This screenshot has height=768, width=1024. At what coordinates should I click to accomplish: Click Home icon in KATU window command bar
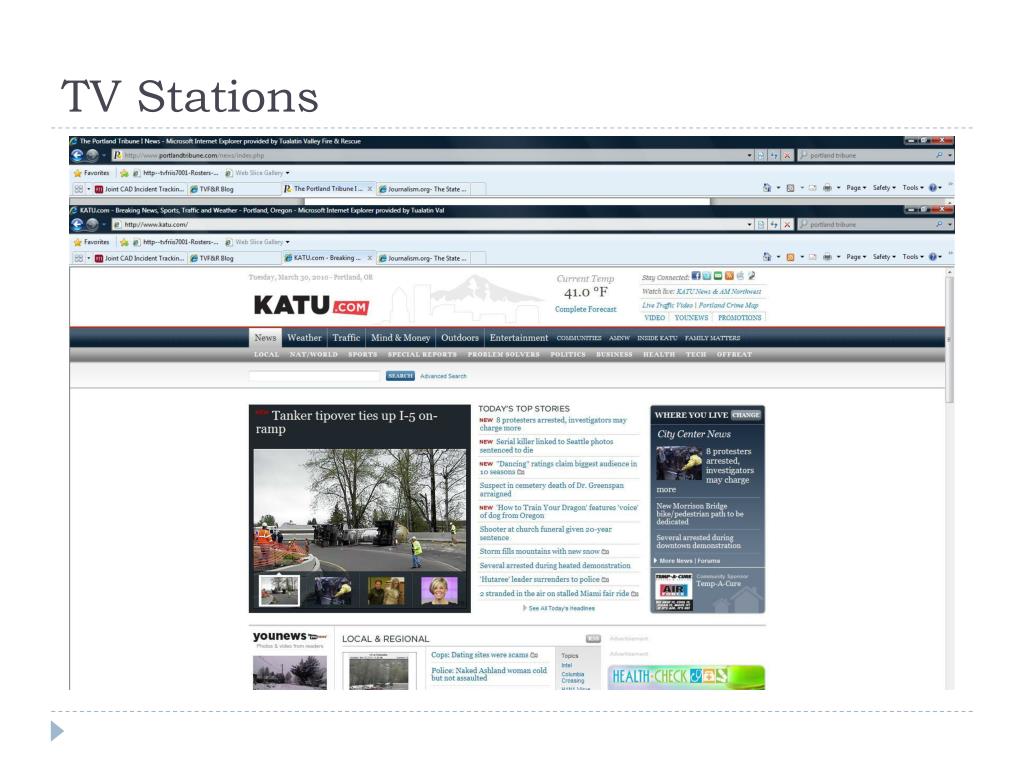pos(767,257)
